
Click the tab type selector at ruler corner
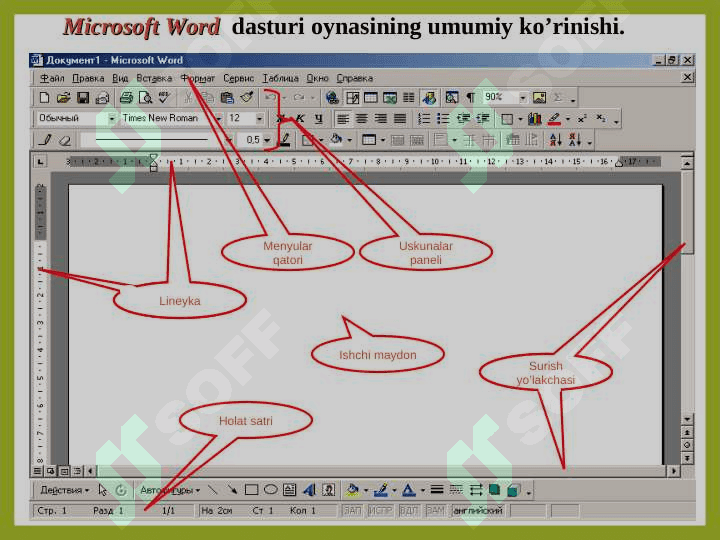[40, 162]
